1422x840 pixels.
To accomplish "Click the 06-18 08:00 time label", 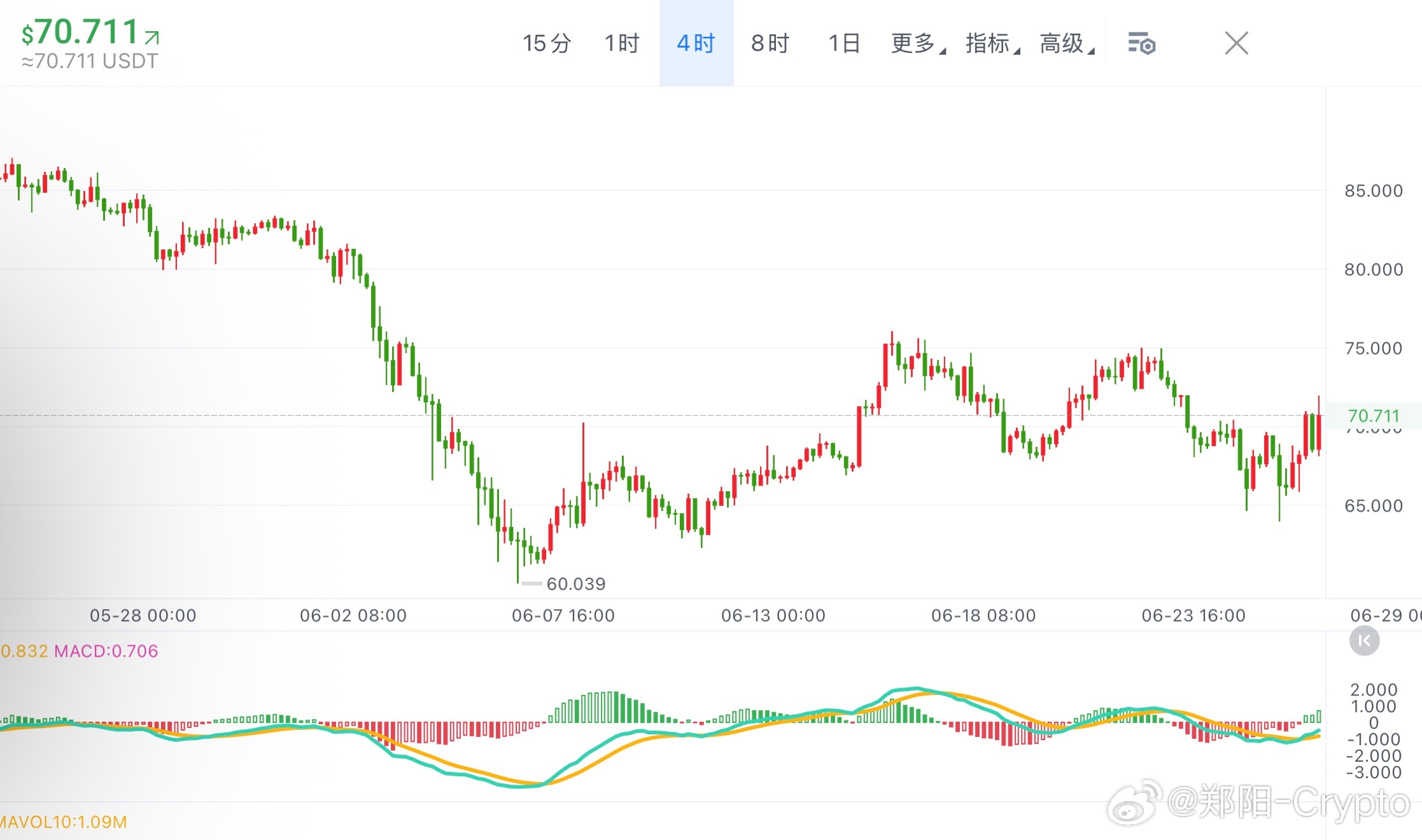I will coord(983,615).
